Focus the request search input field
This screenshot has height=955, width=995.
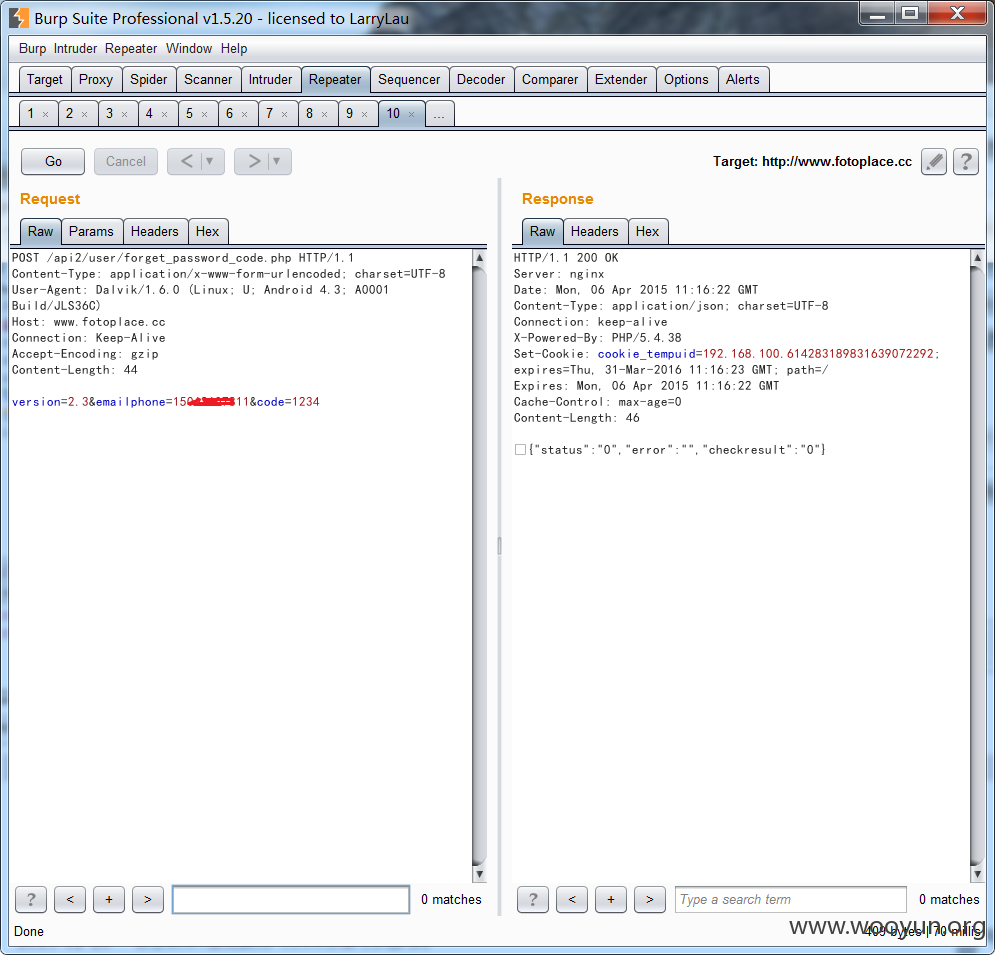[x=291, y=899]
